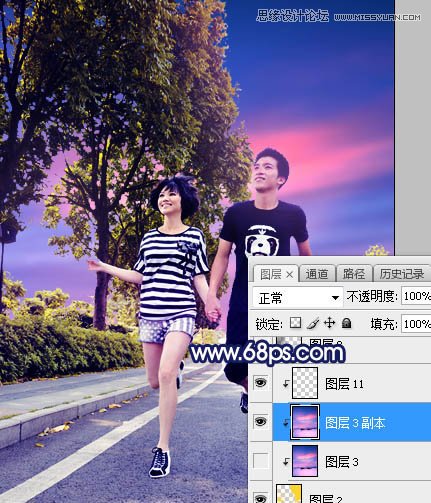Image resolution: width=431 pixels, height=503 pixels.
Task: Lock transparent pixels icon
Action: coord(295,323)
